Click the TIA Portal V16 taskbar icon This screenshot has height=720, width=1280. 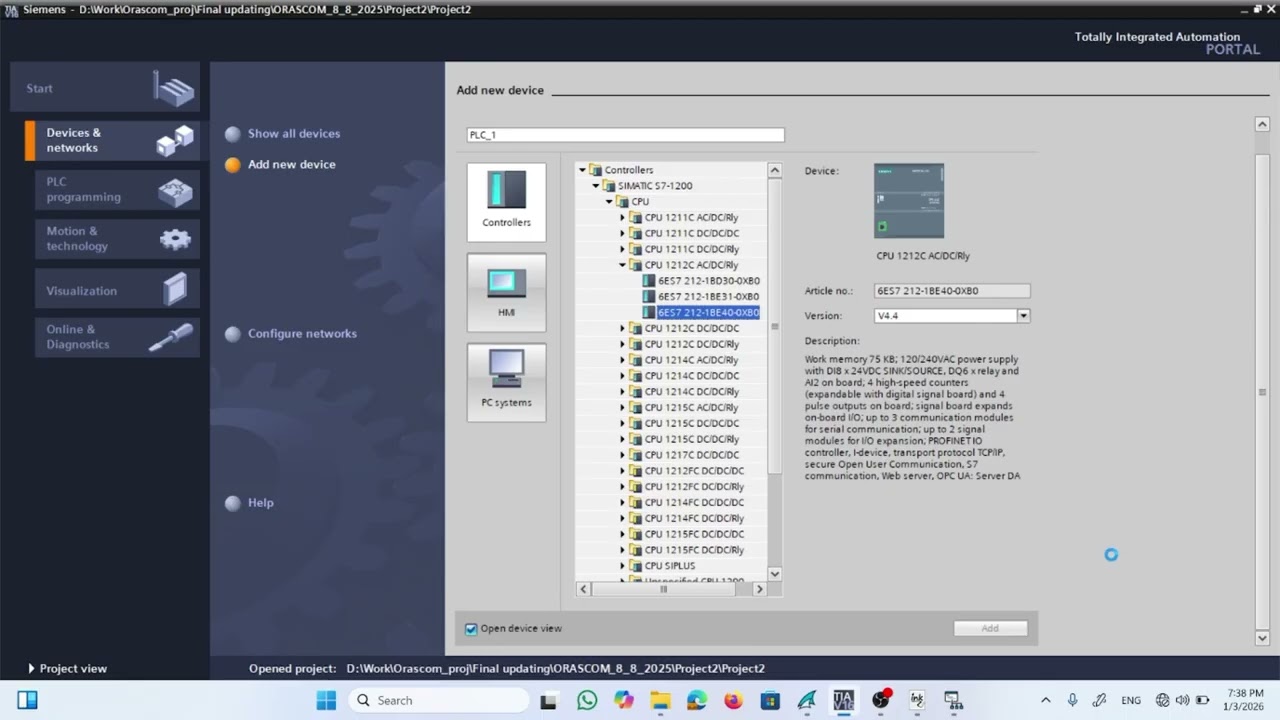pyautogui.click(x=843, y=700)
